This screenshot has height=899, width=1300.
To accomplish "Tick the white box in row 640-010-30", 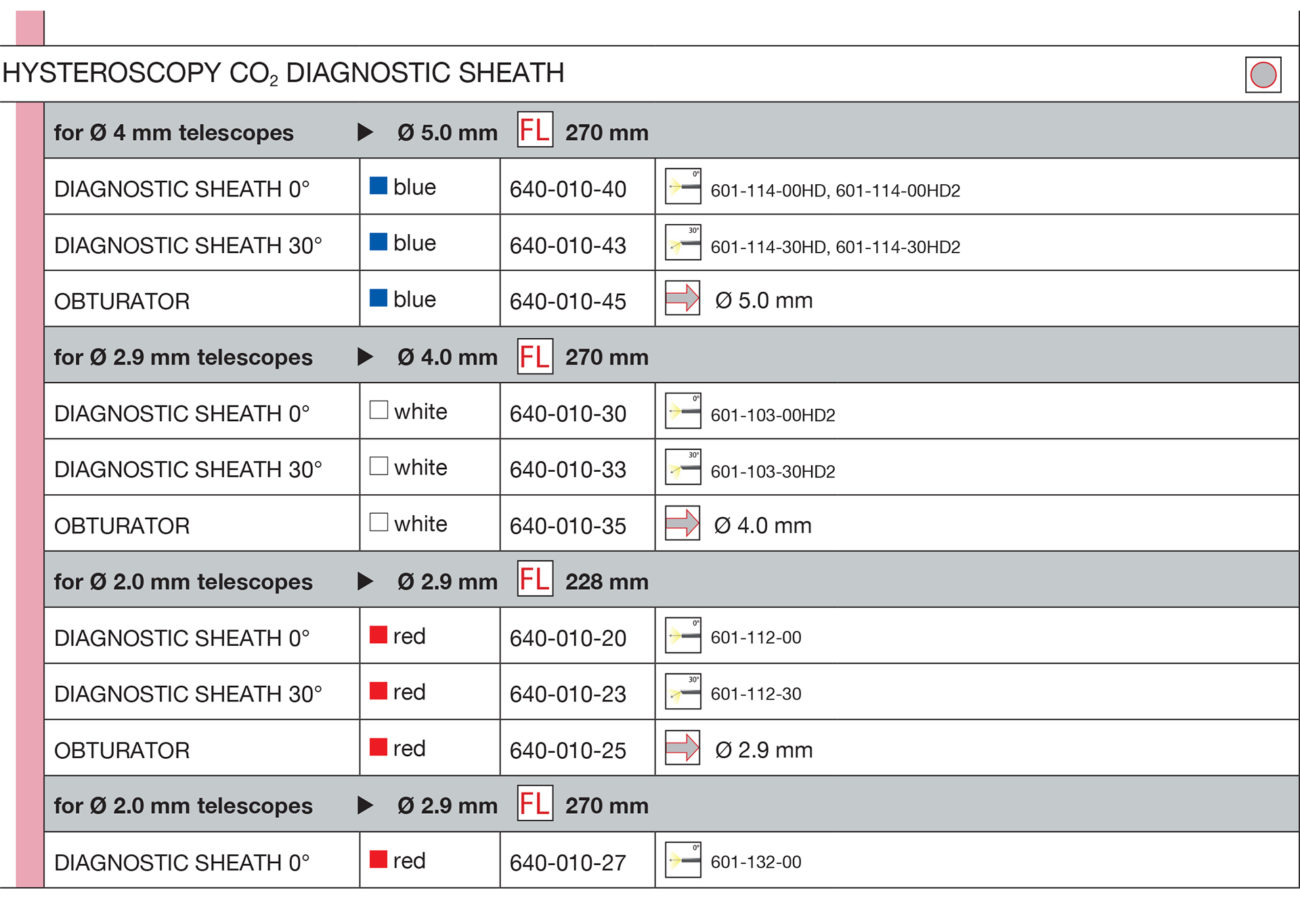I will point(379,411).
